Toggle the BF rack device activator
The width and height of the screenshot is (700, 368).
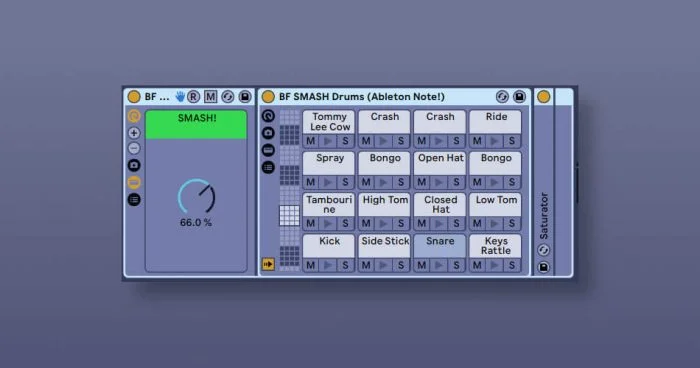(x=133, y=96)
